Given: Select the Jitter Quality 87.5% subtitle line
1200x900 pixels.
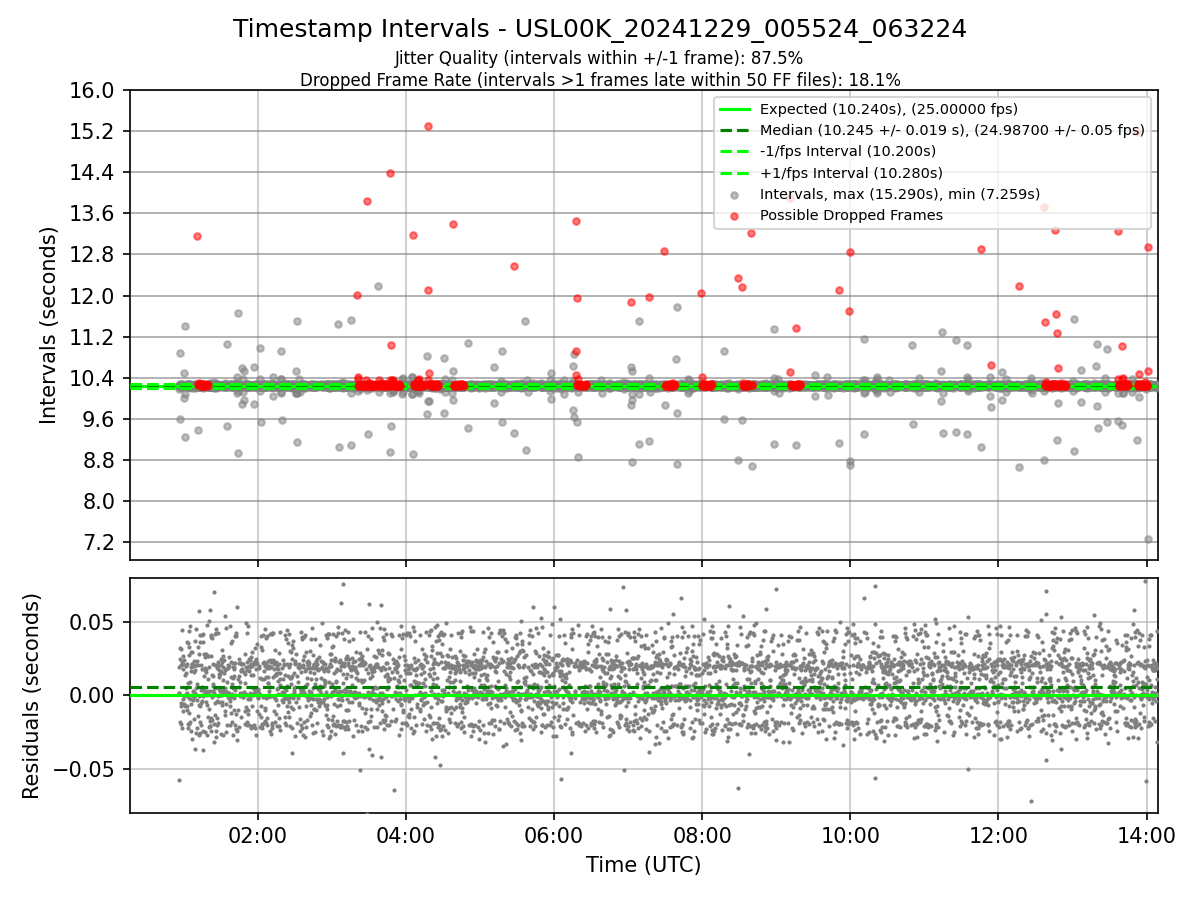Looking at the screenshot, I should (x=599, y=59).
